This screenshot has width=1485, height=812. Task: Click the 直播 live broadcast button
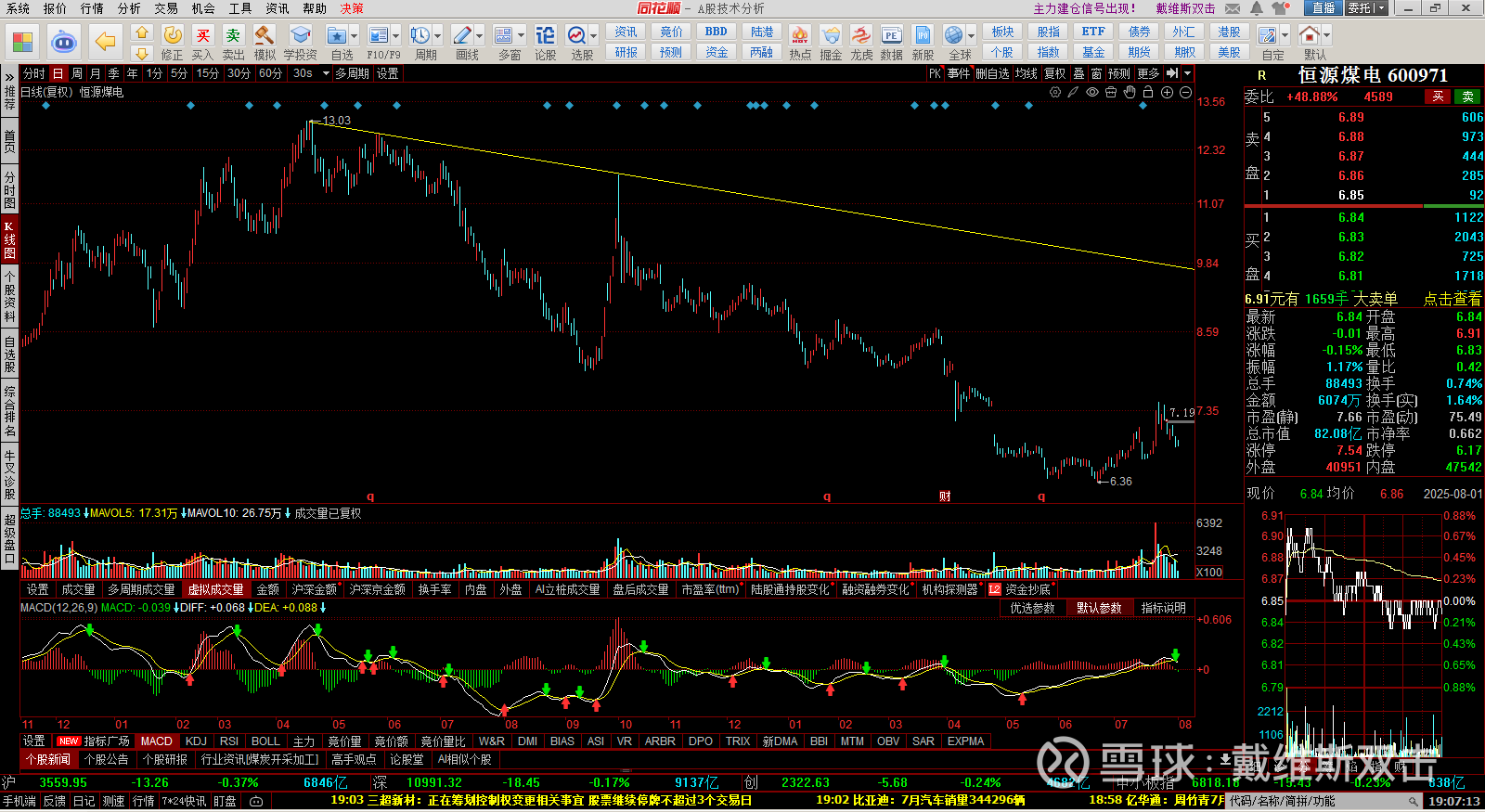[x=1323, y=8]
